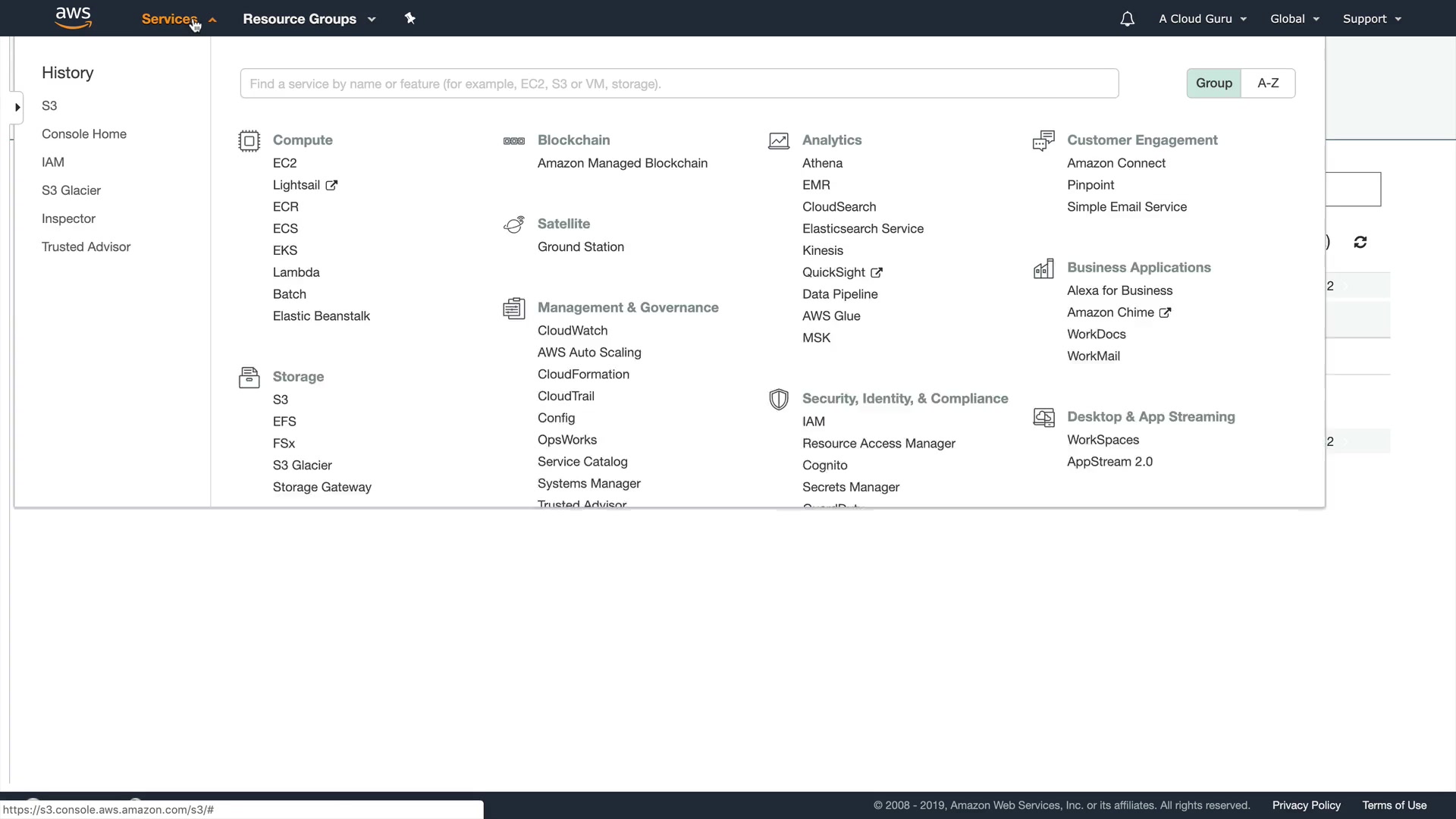The width and height of the screenshot is (1456, 819).
Task: Open the A Cloud Guru account menu
Action: (1202, 19)
